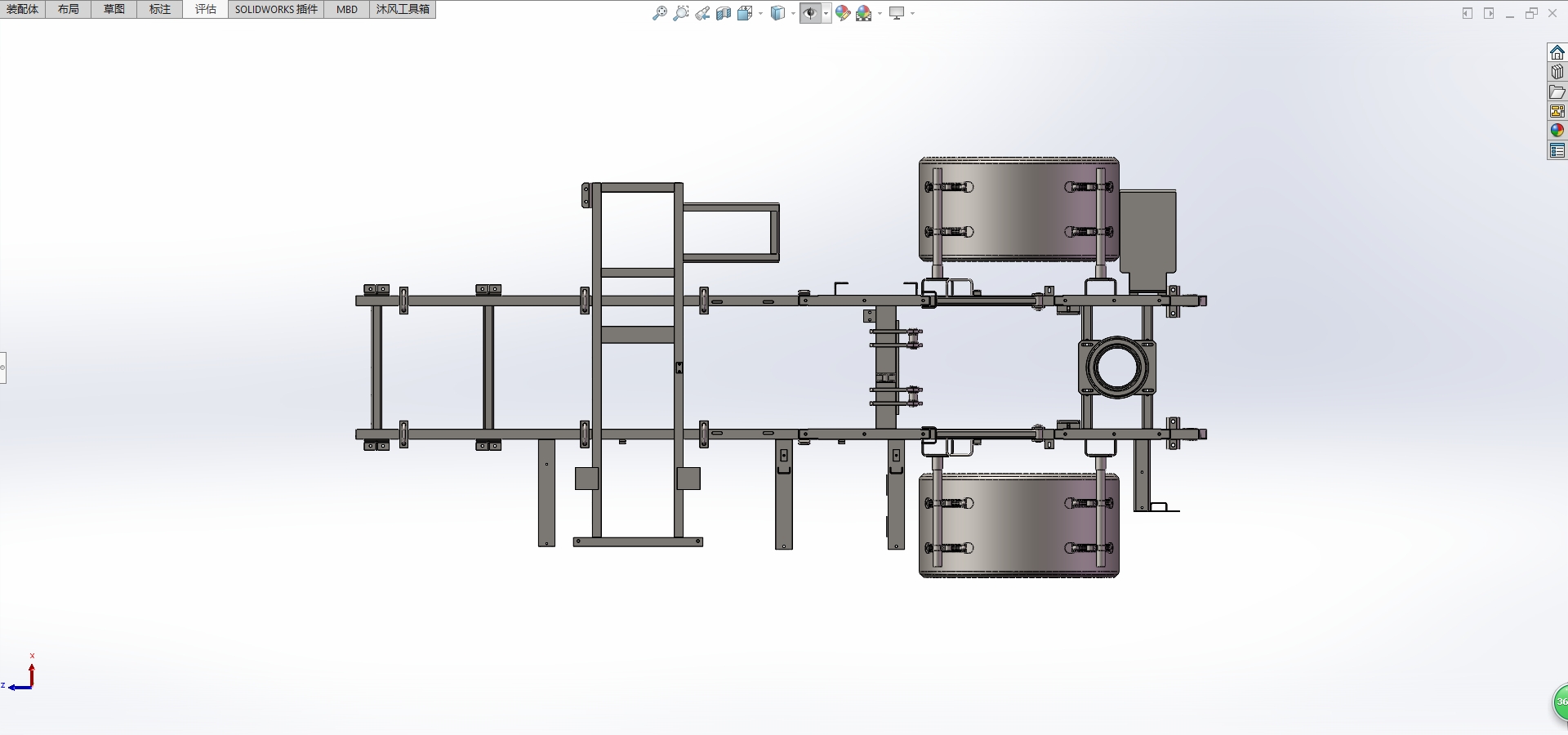Click the green 36 badge at right edge
Viewport: 1568px width, 735px height.
point(1560,702)
